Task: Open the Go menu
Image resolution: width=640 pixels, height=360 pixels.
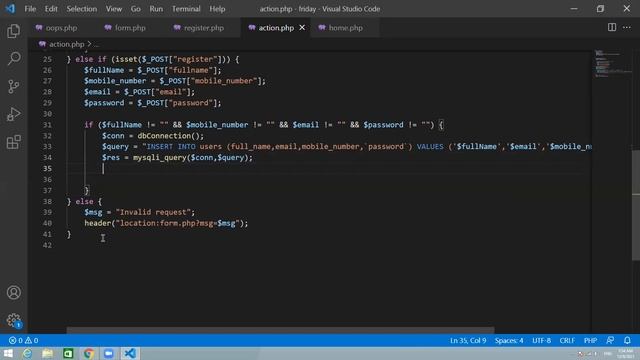Action: [136, 9]
